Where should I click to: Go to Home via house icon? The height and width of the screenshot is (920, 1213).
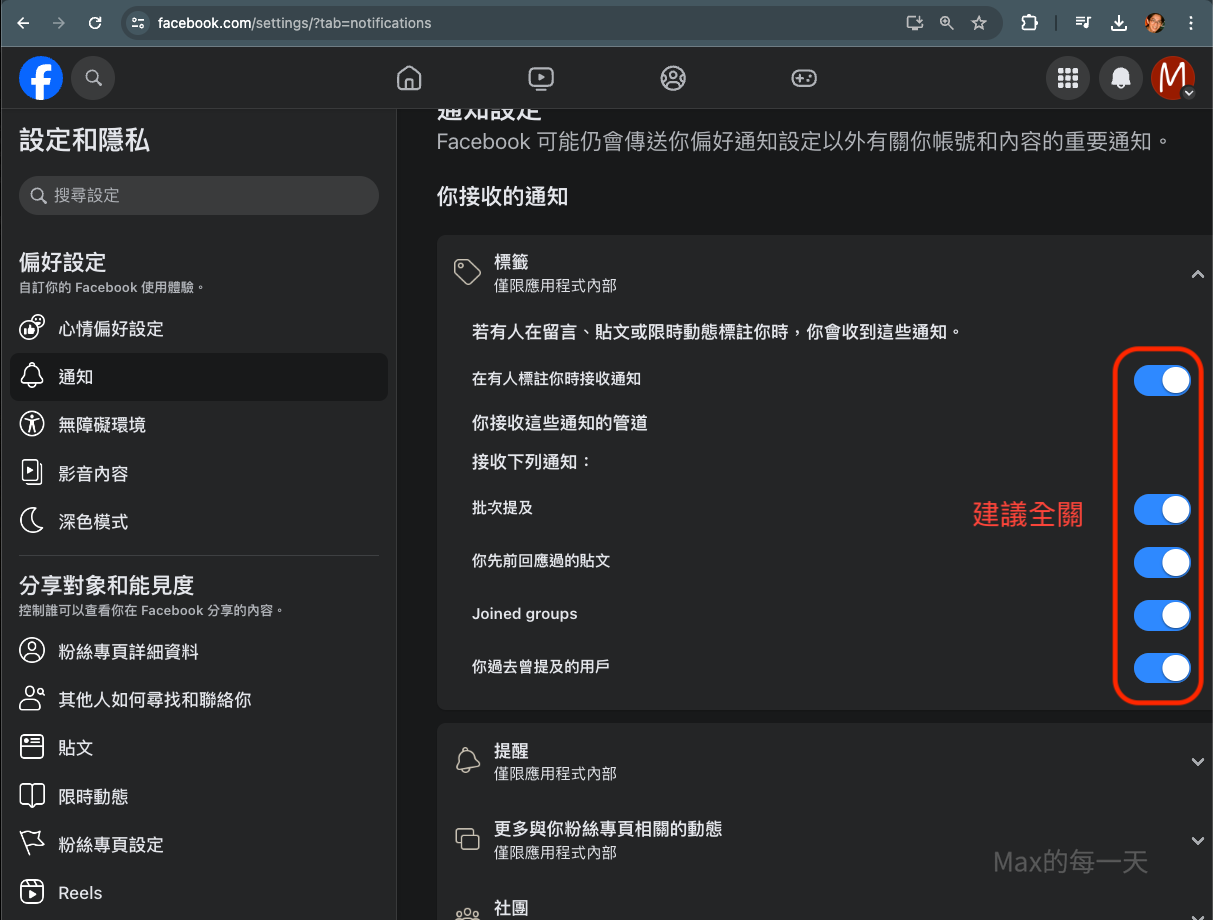click(x=408, y=78)
